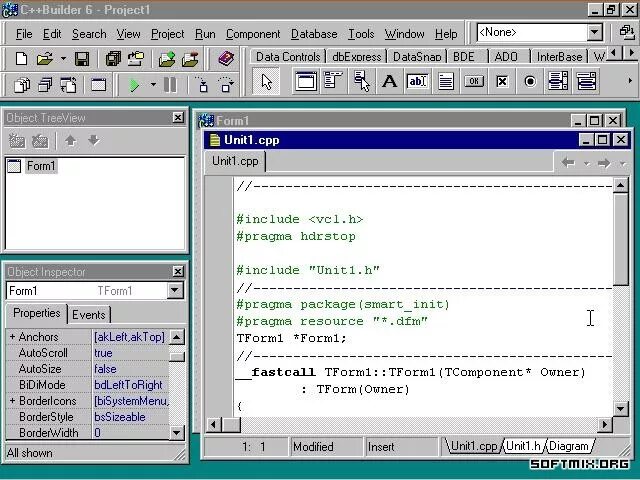
Task: Click the Open Project icon
Action: pos(136,59)
